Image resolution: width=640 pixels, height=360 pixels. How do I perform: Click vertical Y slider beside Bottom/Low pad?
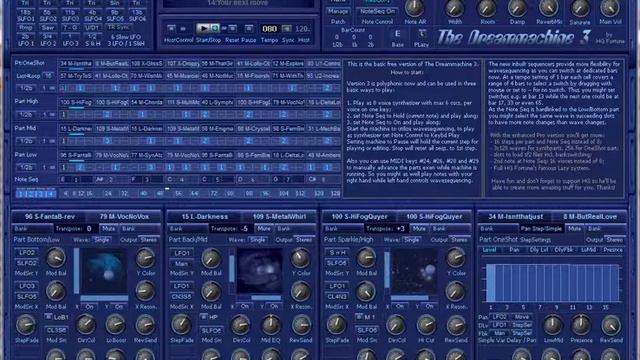pyautogui.click(x=76, y=270)
